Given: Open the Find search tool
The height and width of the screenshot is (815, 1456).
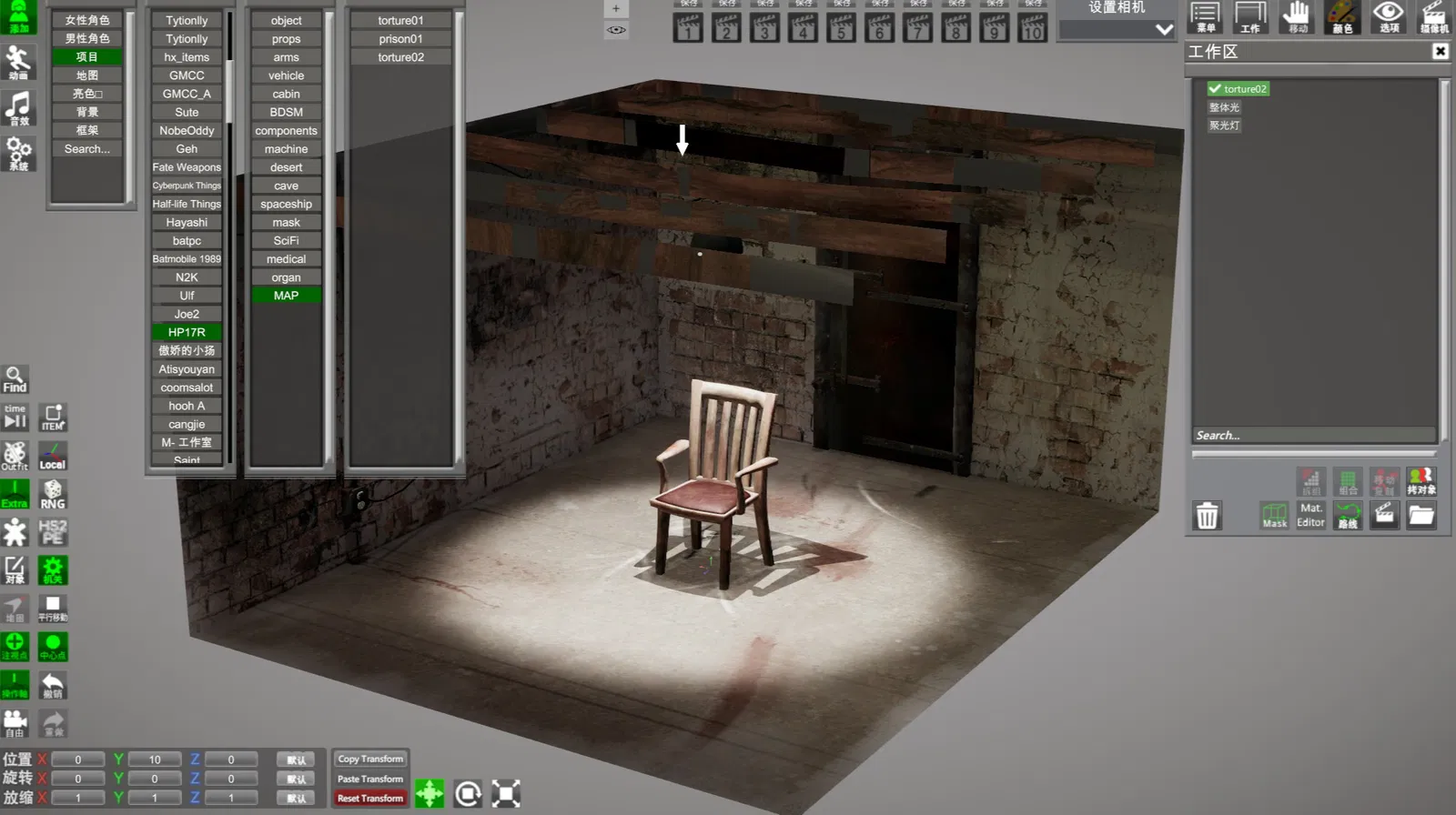Looking at the screenshot, I should (x=15, y=379).
